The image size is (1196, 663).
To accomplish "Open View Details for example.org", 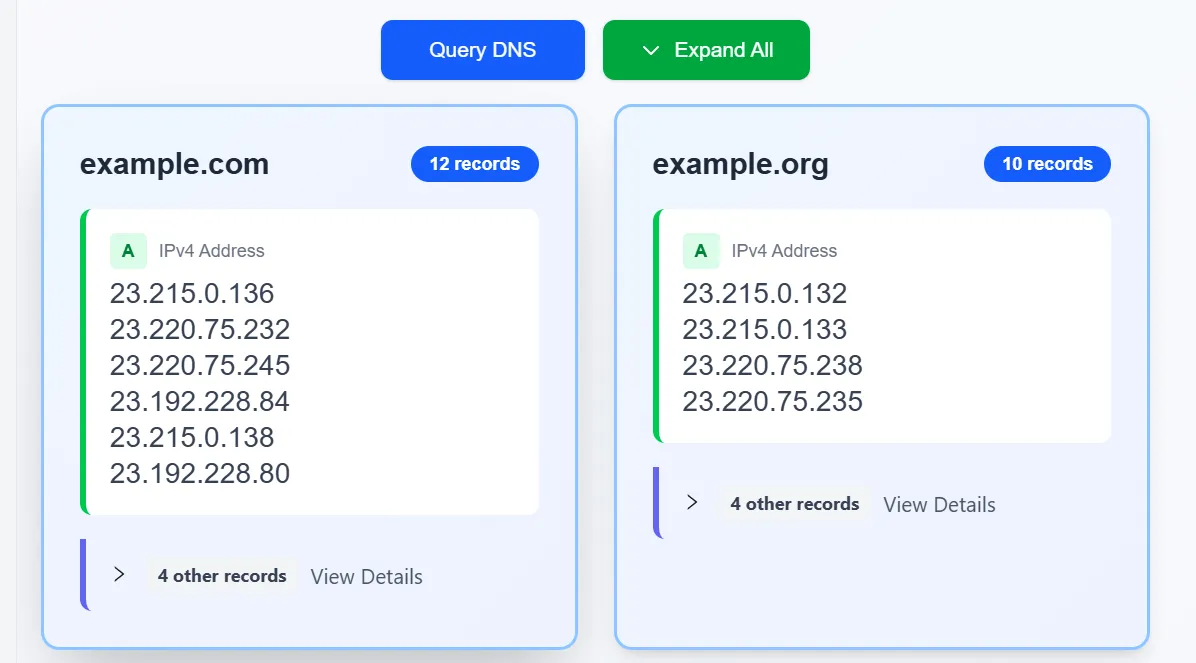I will tap(938, 505).
